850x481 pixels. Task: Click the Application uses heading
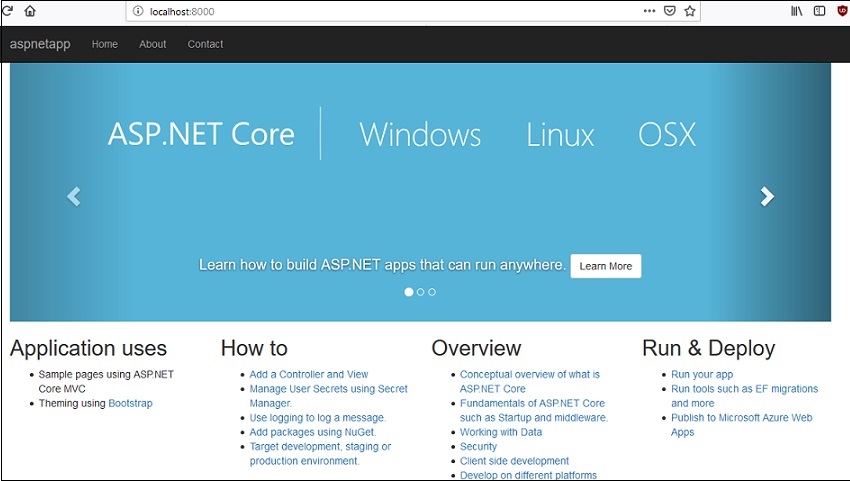click(88, 348)
